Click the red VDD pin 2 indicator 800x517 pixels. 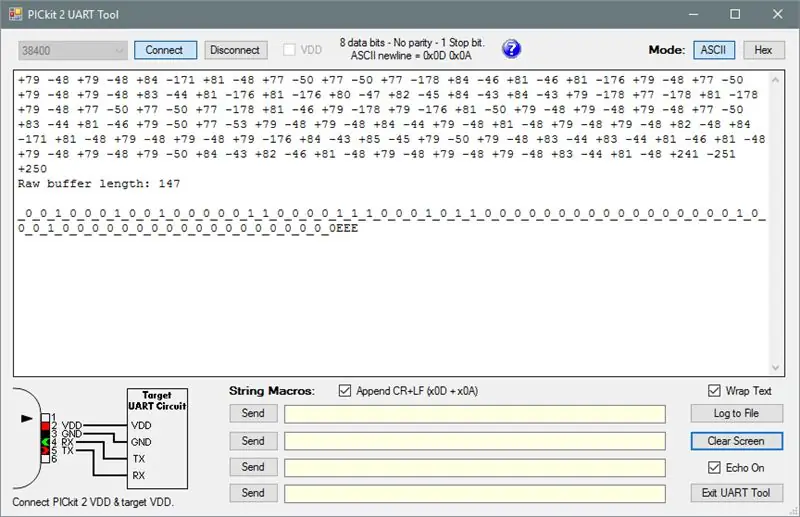coord(45,426)
